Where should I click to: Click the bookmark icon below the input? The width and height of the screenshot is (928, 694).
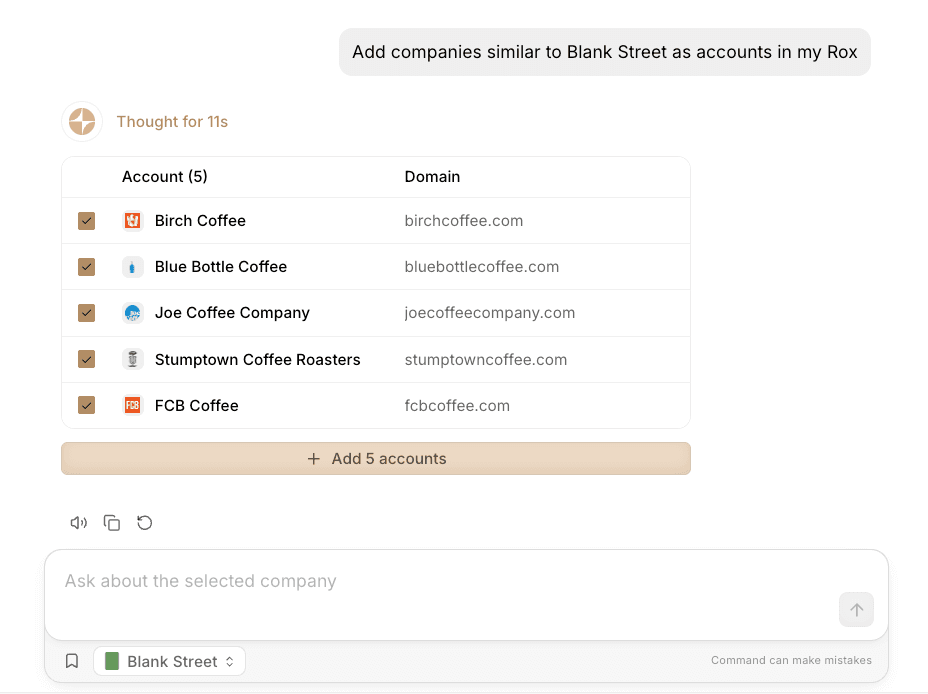[x=72, y=661]
